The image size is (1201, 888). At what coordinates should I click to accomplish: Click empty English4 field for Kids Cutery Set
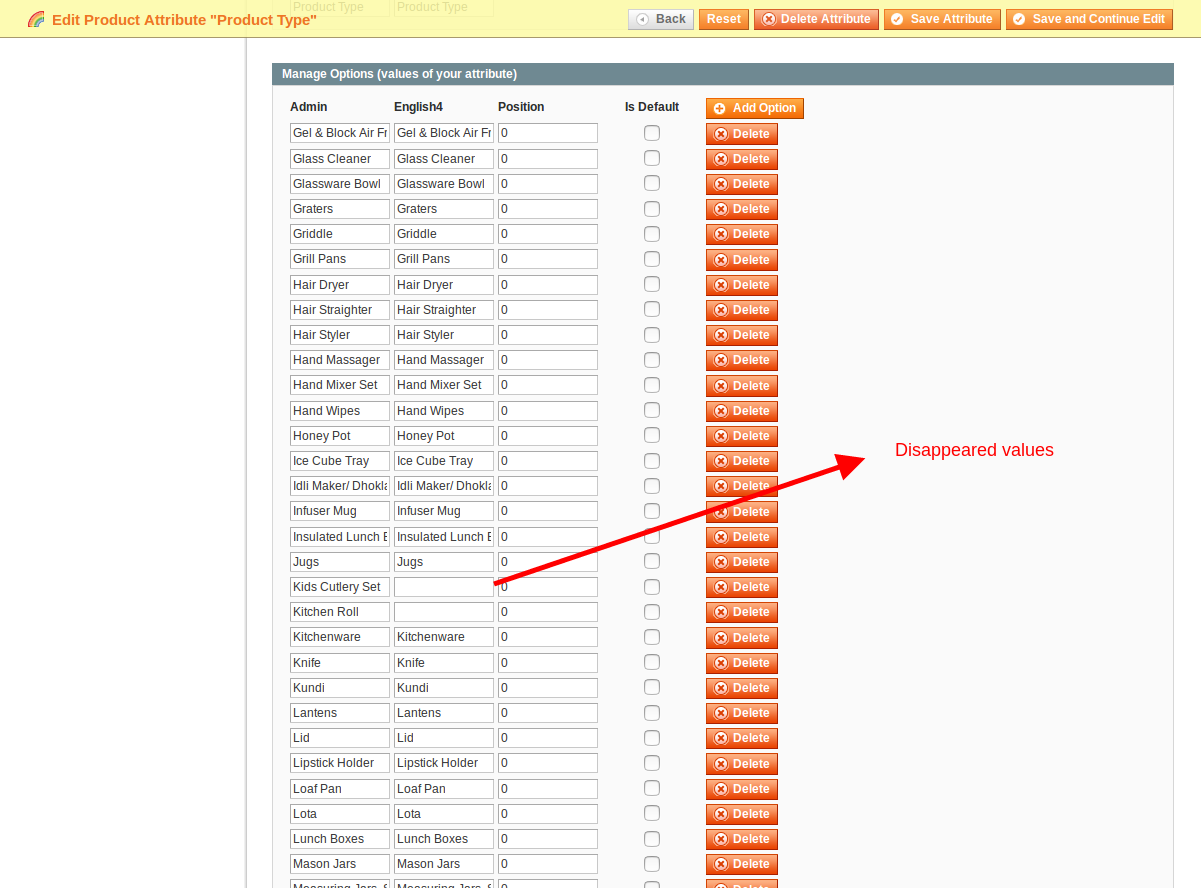443,587
